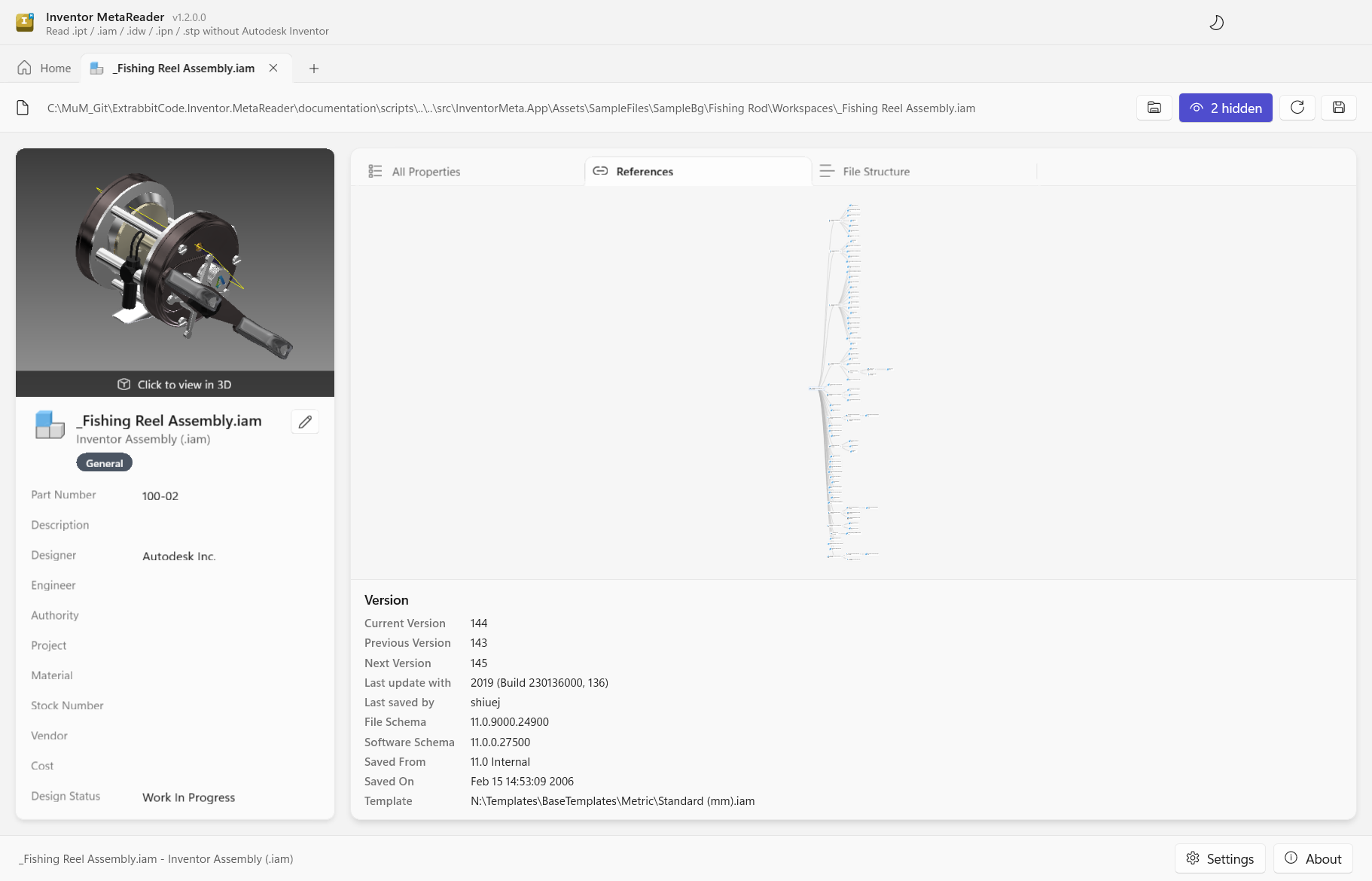Viewport: 1372px width, 881px height.
Task: Click the Vendor property label
Action: 49,736
